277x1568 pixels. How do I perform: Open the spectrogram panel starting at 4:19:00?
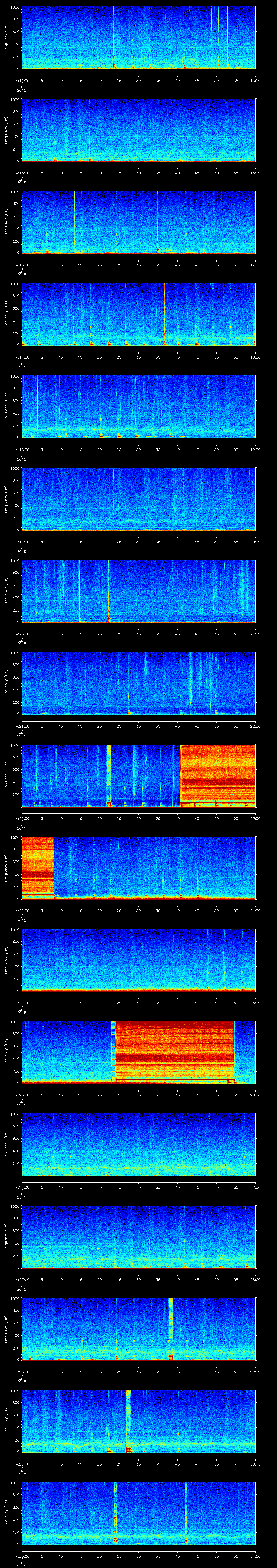click(138, 499)
